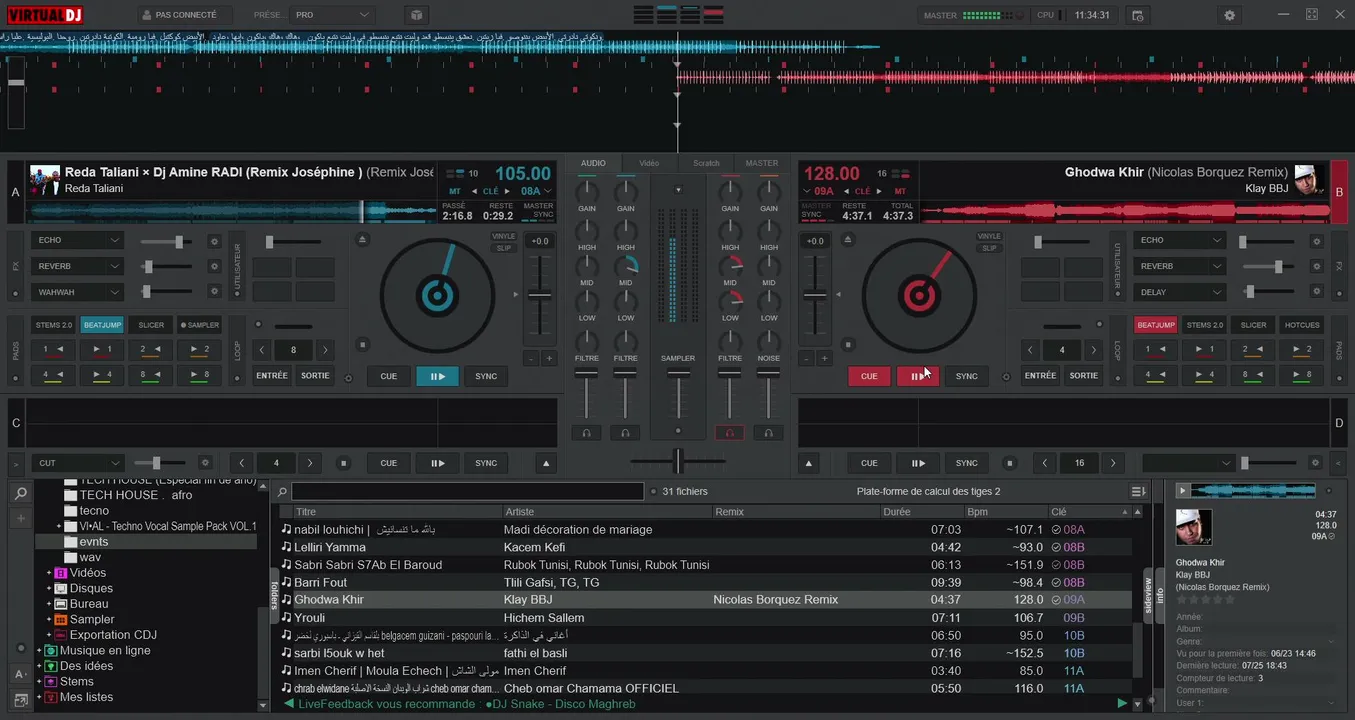Switch to the MASTER mixer tab
Screen dimensions: 1355x720
click(762, 163)
